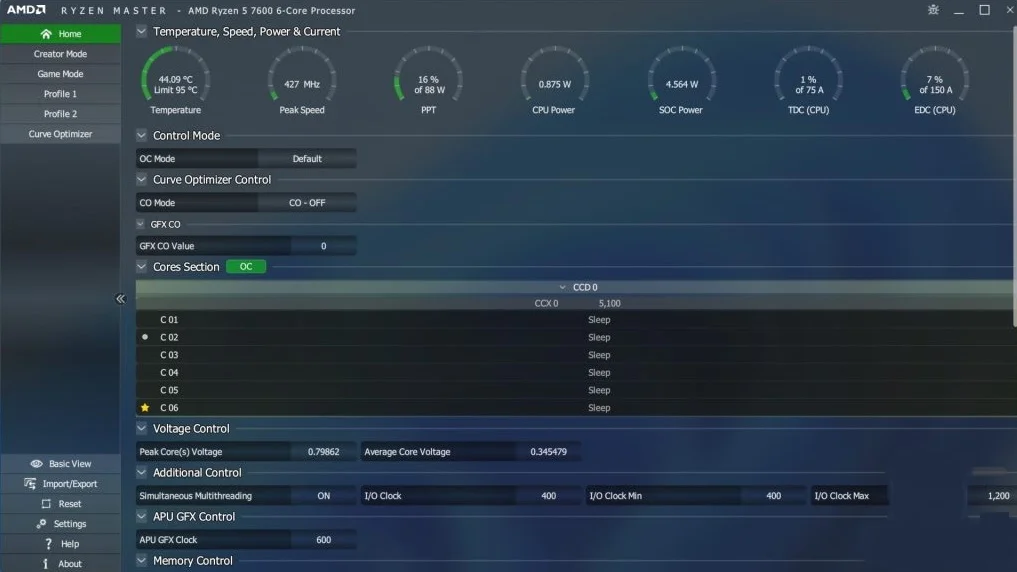Click the GFX CO Value field

pos(324,246)
